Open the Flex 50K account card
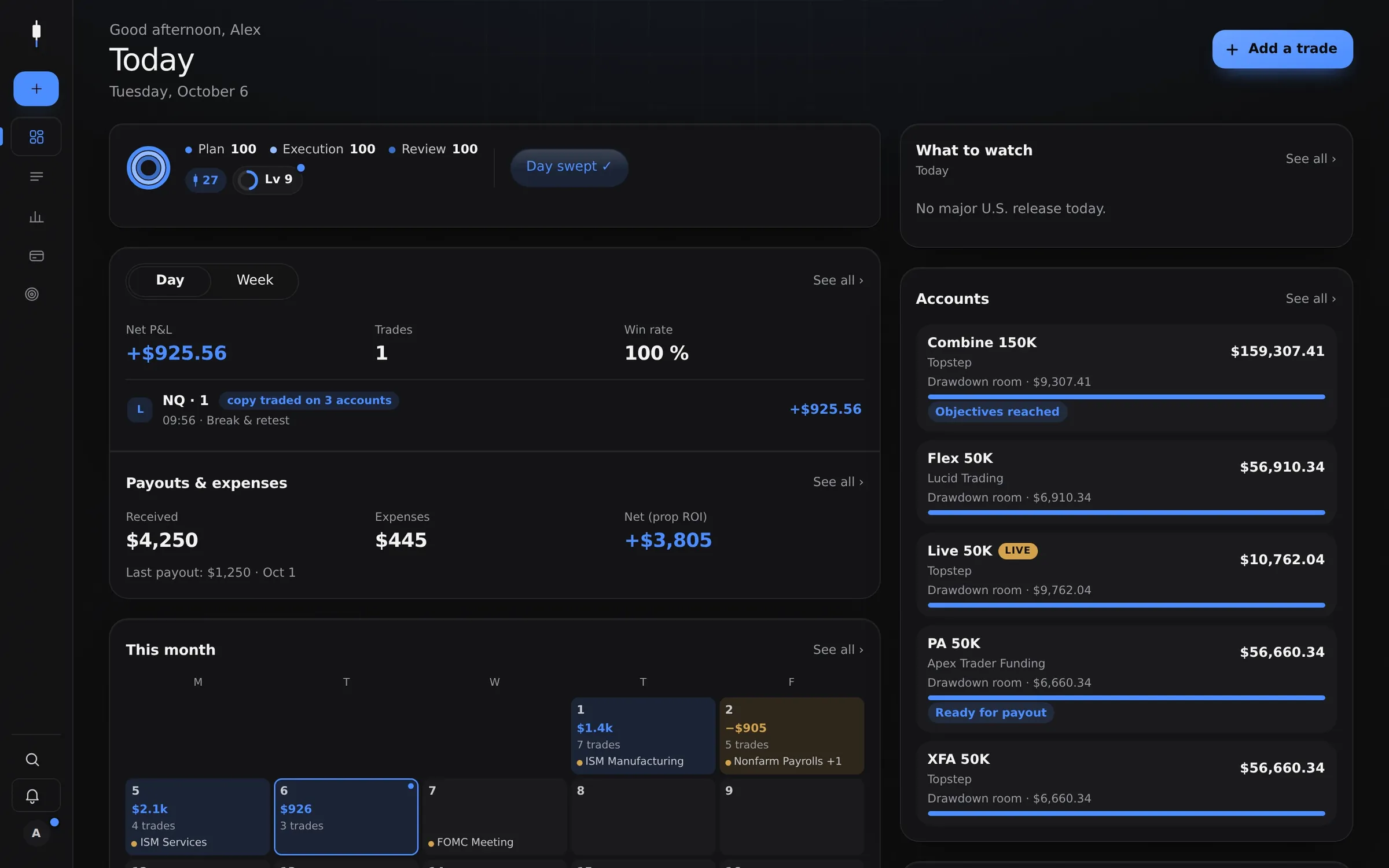The height and width of the screenshot is (868, 1389). click(x=1126, y=482)
